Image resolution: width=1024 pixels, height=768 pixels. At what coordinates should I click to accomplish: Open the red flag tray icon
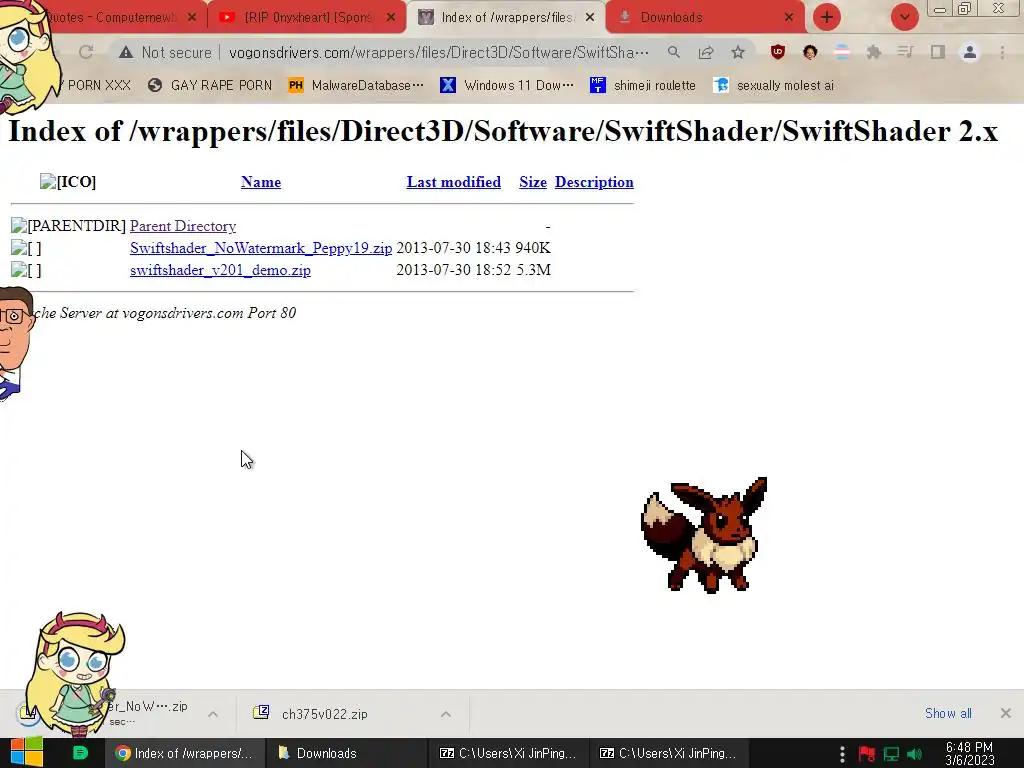tap(867, 754)
